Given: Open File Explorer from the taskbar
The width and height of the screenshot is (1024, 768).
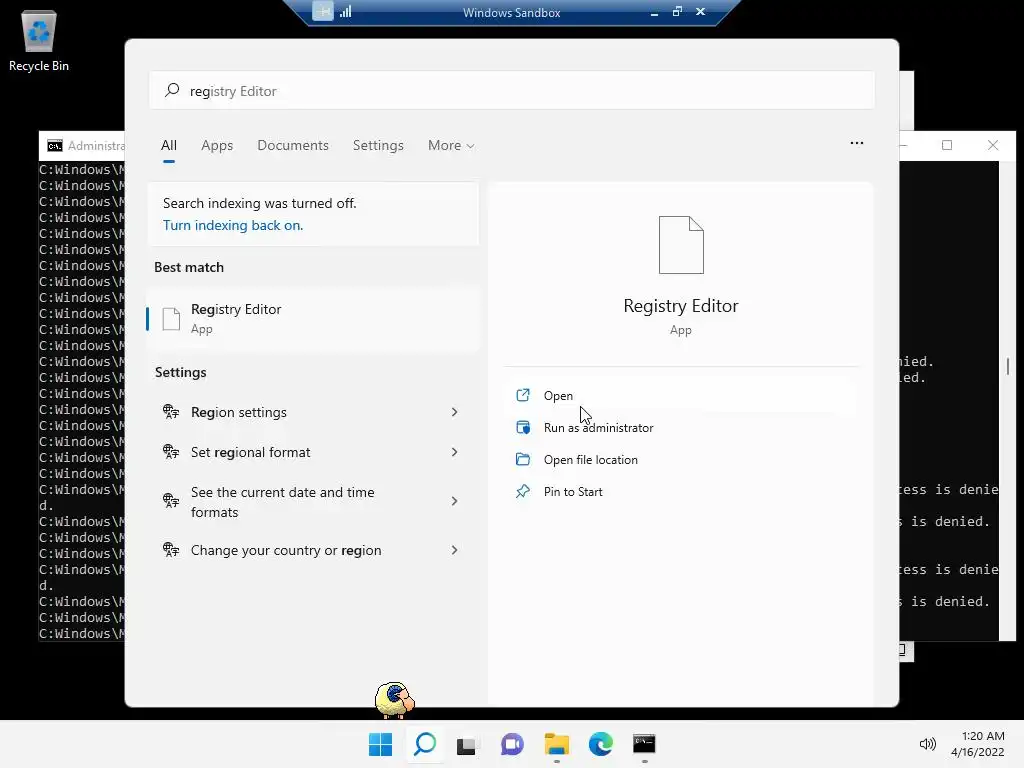Looking at the screenshot, I should click(557, 744).
